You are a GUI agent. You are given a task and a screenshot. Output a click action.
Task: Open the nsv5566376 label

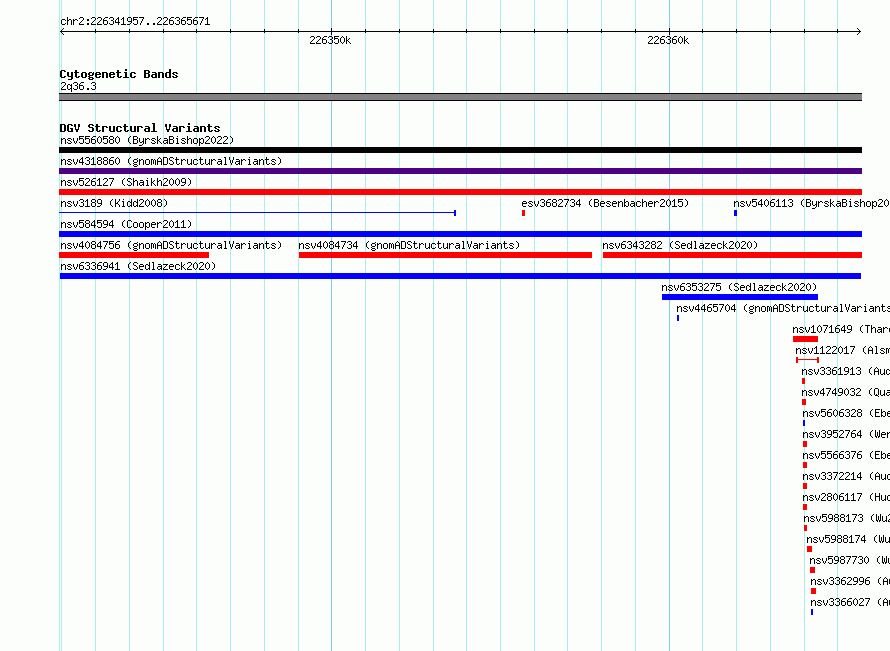click(846, 455)
